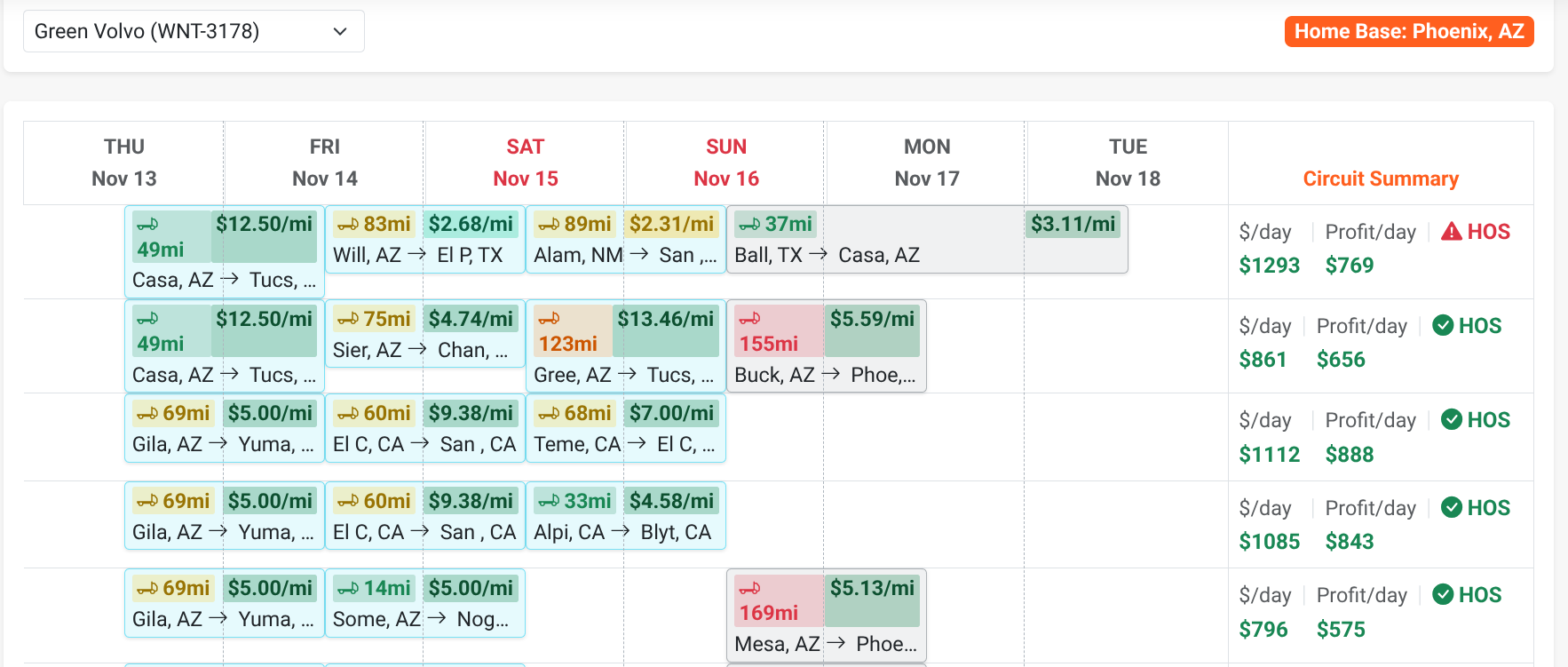Select the Alpi, CA → Blyt, CA load
This screenshot has height=667, width=1568.
pyautogui.click(x=626, y=516)
